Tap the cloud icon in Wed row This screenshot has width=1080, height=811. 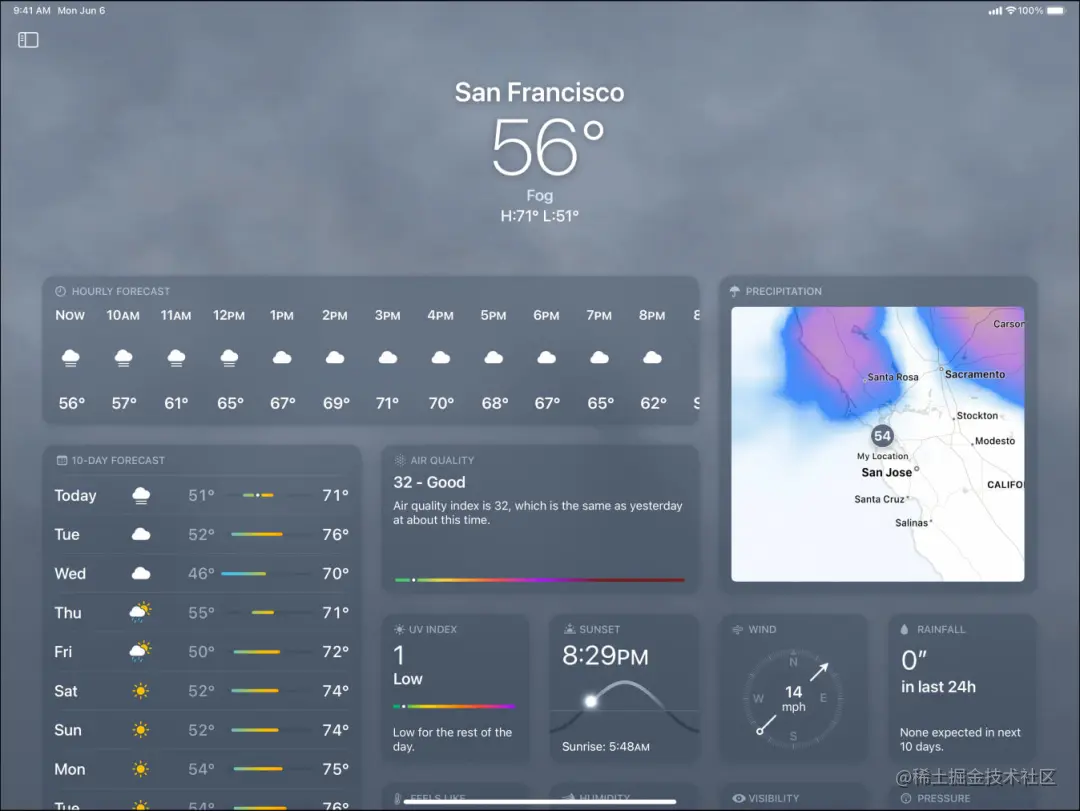point(141,573)
